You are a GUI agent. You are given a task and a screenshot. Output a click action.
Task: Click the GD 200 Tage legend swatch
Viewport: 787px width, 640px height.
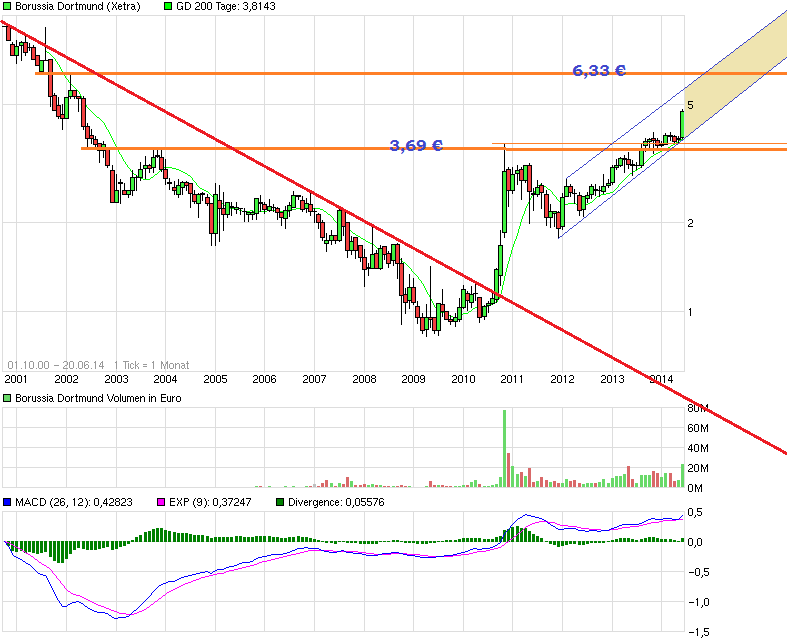pos(168,7)
